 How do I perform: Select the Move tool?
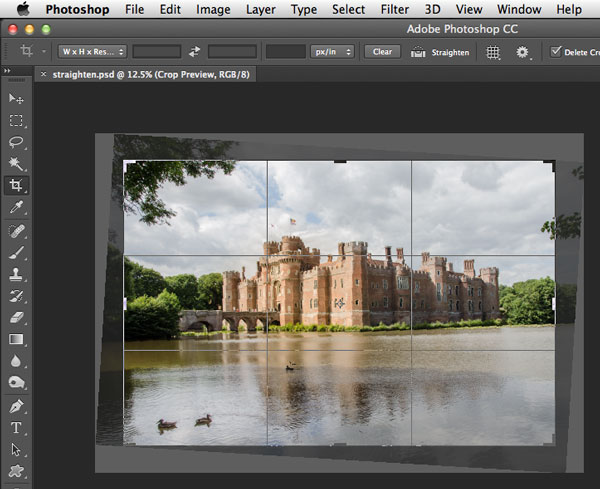16,98
